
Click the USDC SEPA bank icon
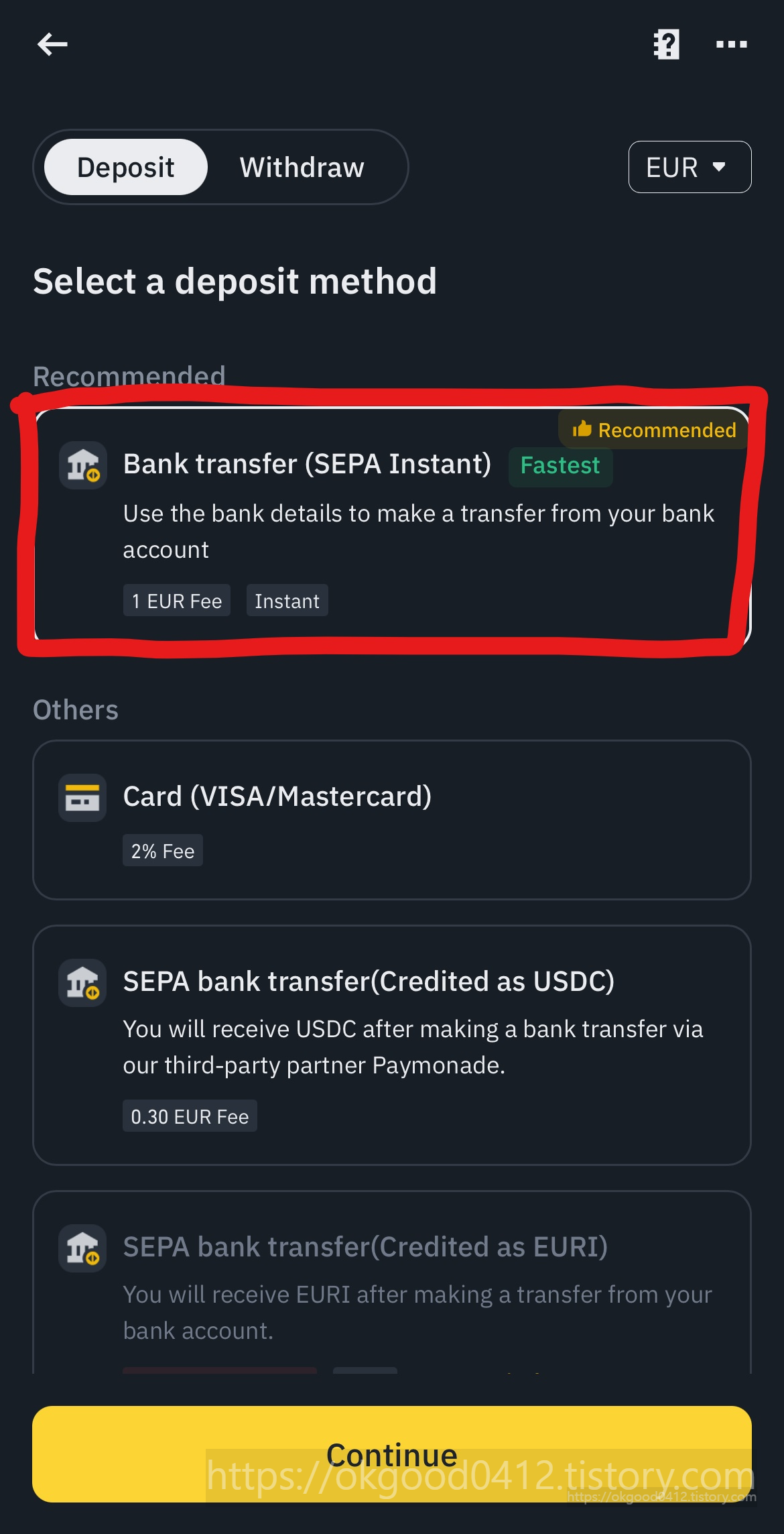(x=82, y=983)
